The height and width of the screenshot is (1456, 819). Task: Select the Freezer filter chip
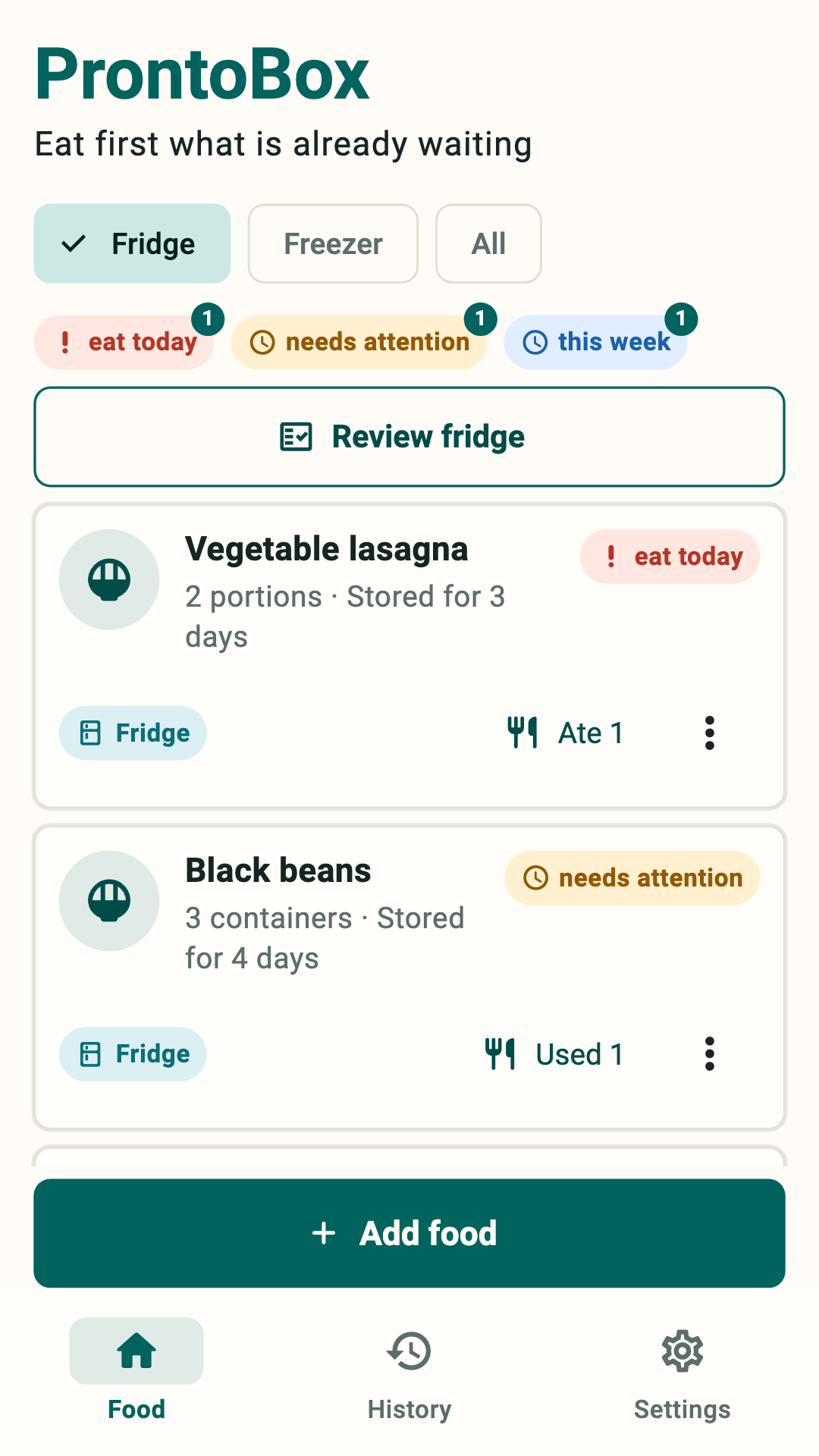coord(333,243)
